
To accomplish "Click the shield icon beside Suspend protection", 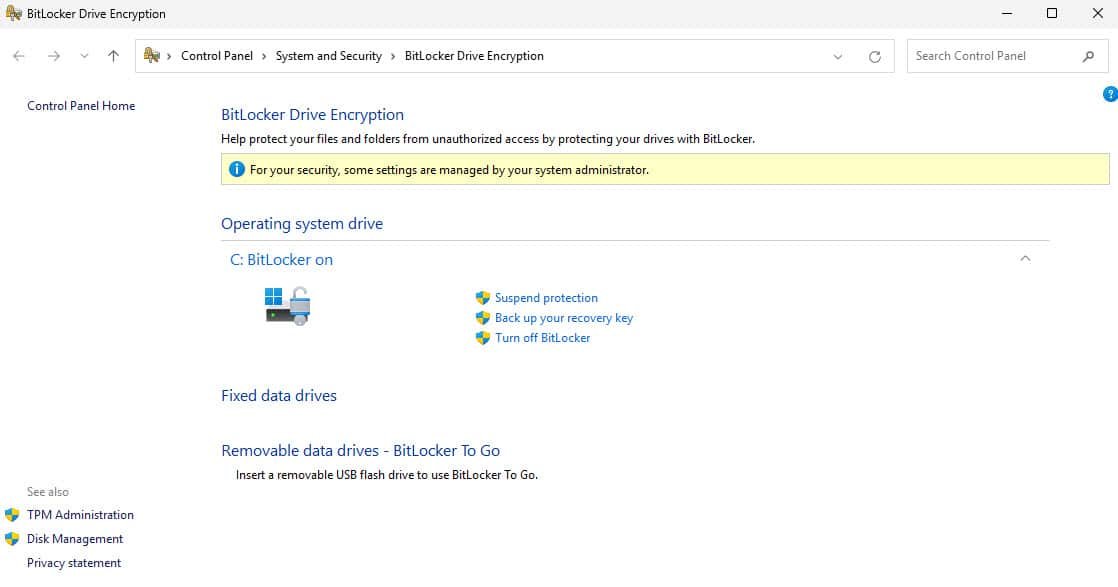I will tap(482, 297).
